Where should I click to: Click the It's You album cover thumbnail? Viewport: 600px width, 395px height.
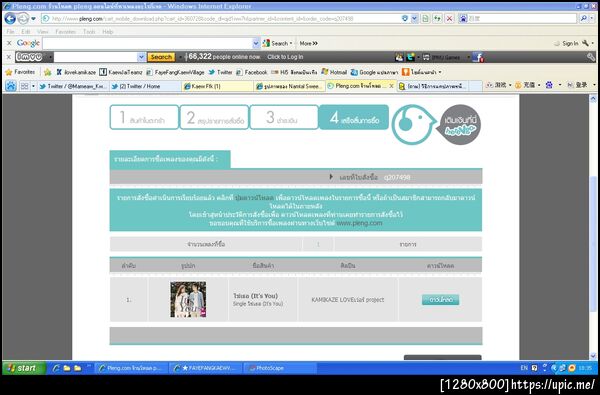pyautogui.click(x=188, y=299)
